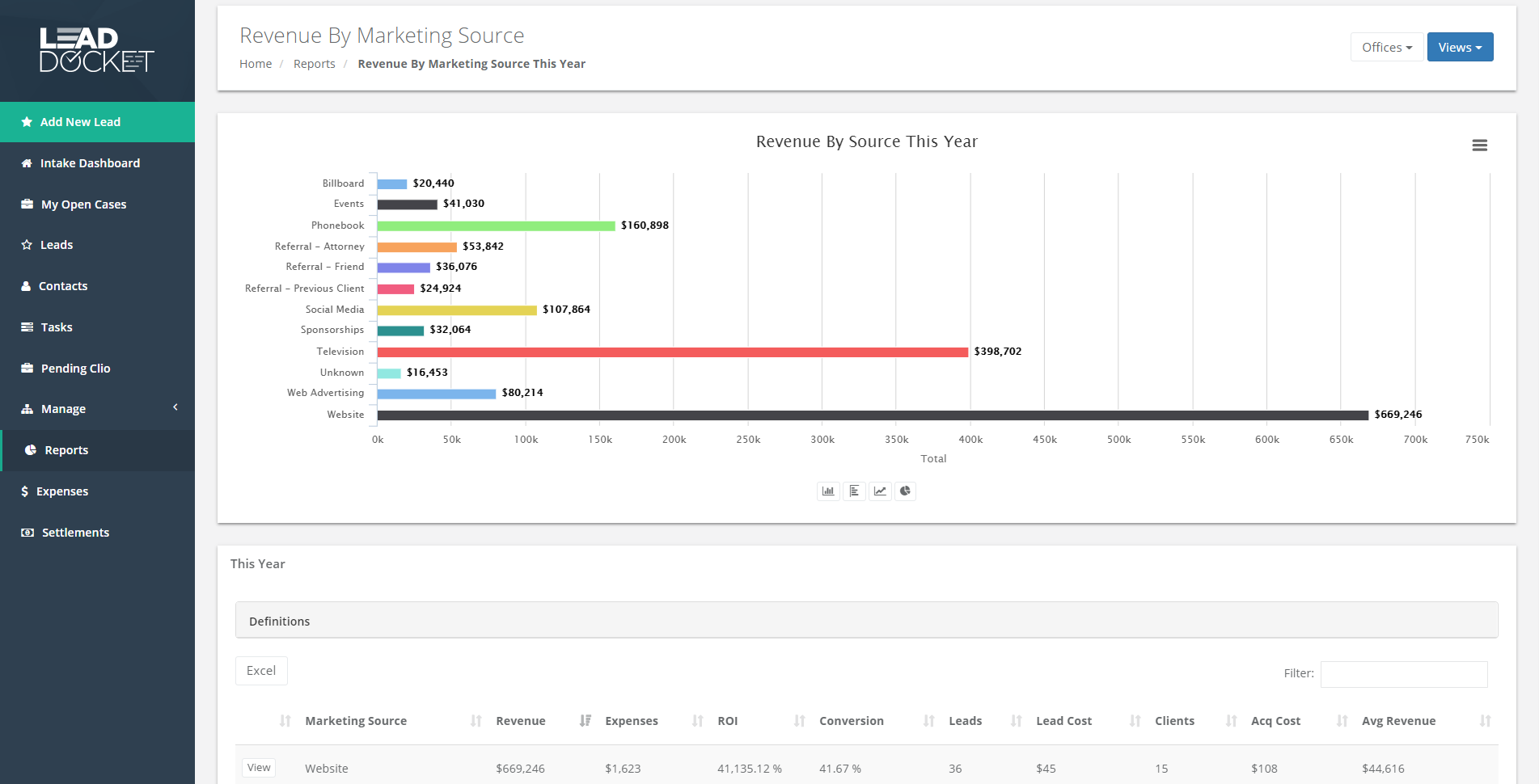Screen dimensions: 1539x784
Task: Open the Offices dropdown
Action: (1386, 46)
